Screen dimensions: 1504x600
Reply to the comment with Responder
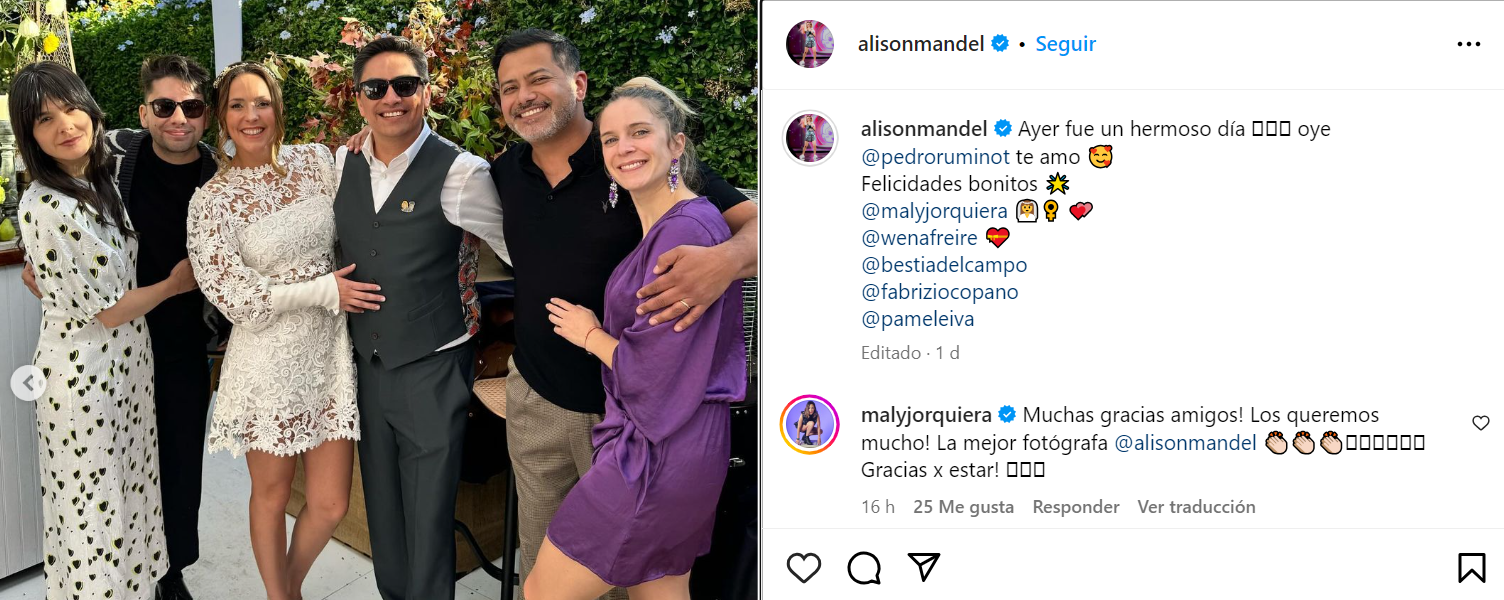pos(1075,507)
